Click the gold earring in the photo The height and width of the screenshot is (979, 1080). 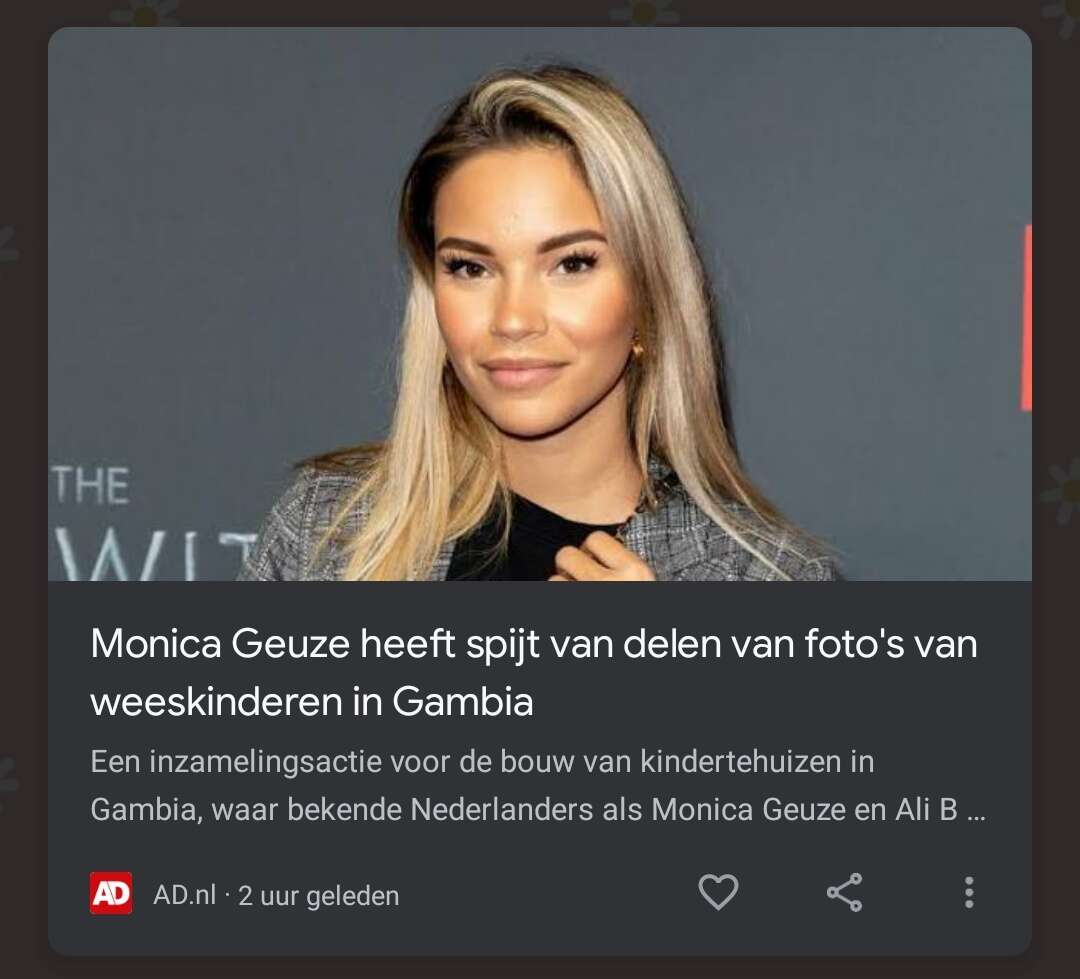[x=637, y=347]
